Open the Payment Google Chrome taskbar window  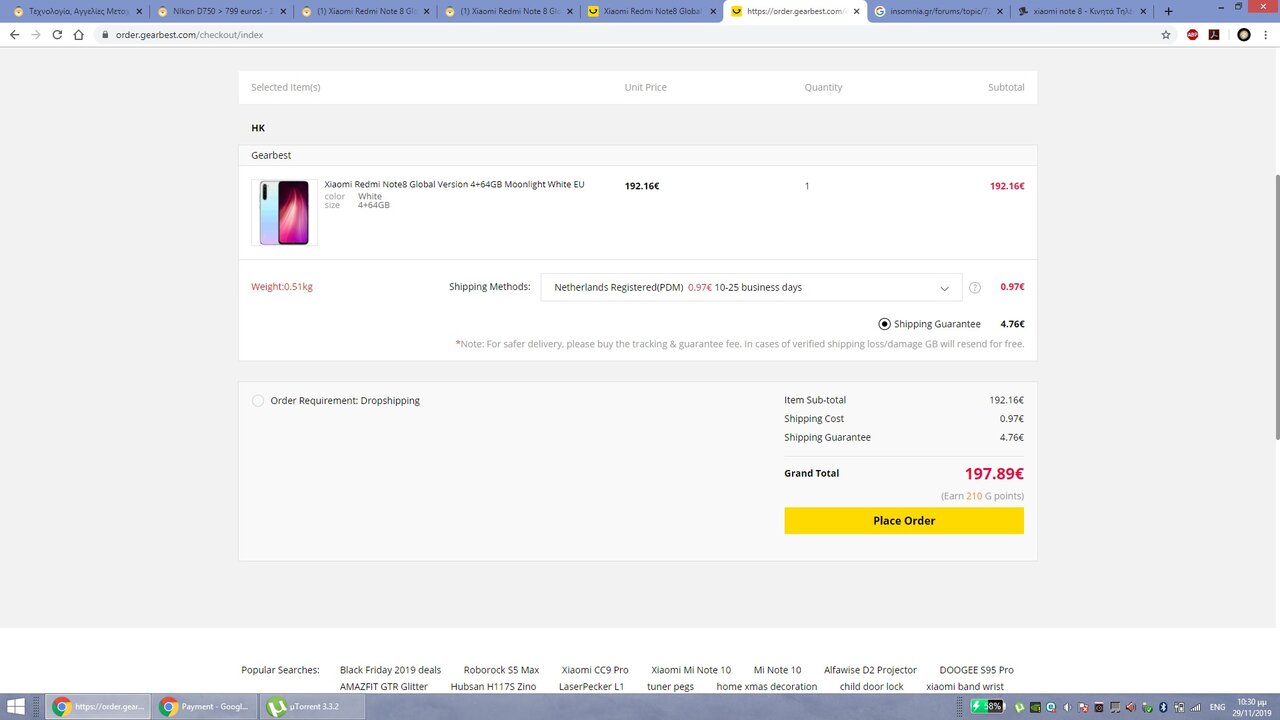[205, 707]
